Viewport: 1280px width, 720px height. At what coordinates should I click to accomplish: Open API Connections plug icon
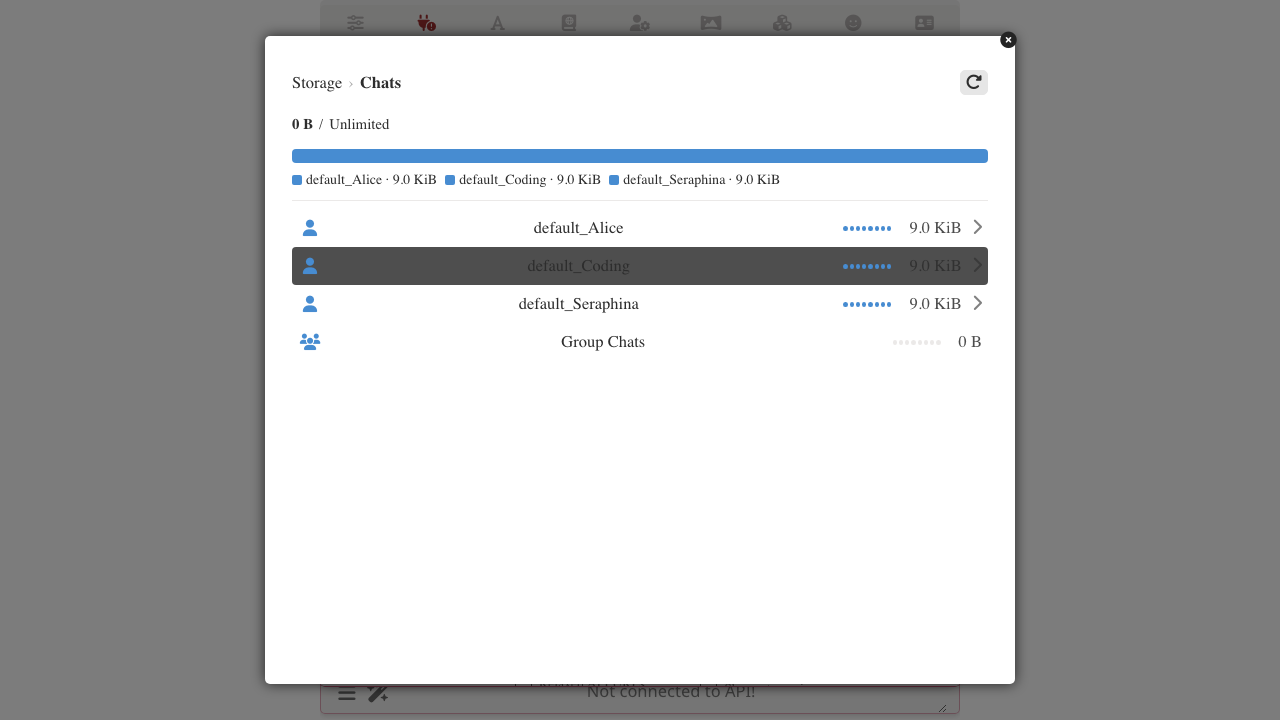[427, 23]
